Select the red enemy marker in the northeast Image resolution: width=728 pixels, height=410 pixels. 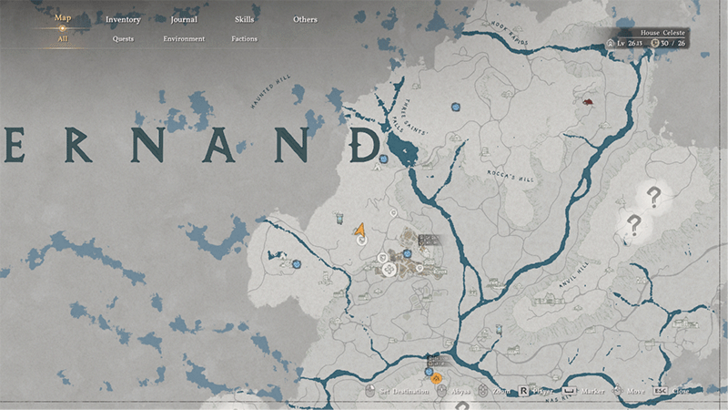pos(587,102)
